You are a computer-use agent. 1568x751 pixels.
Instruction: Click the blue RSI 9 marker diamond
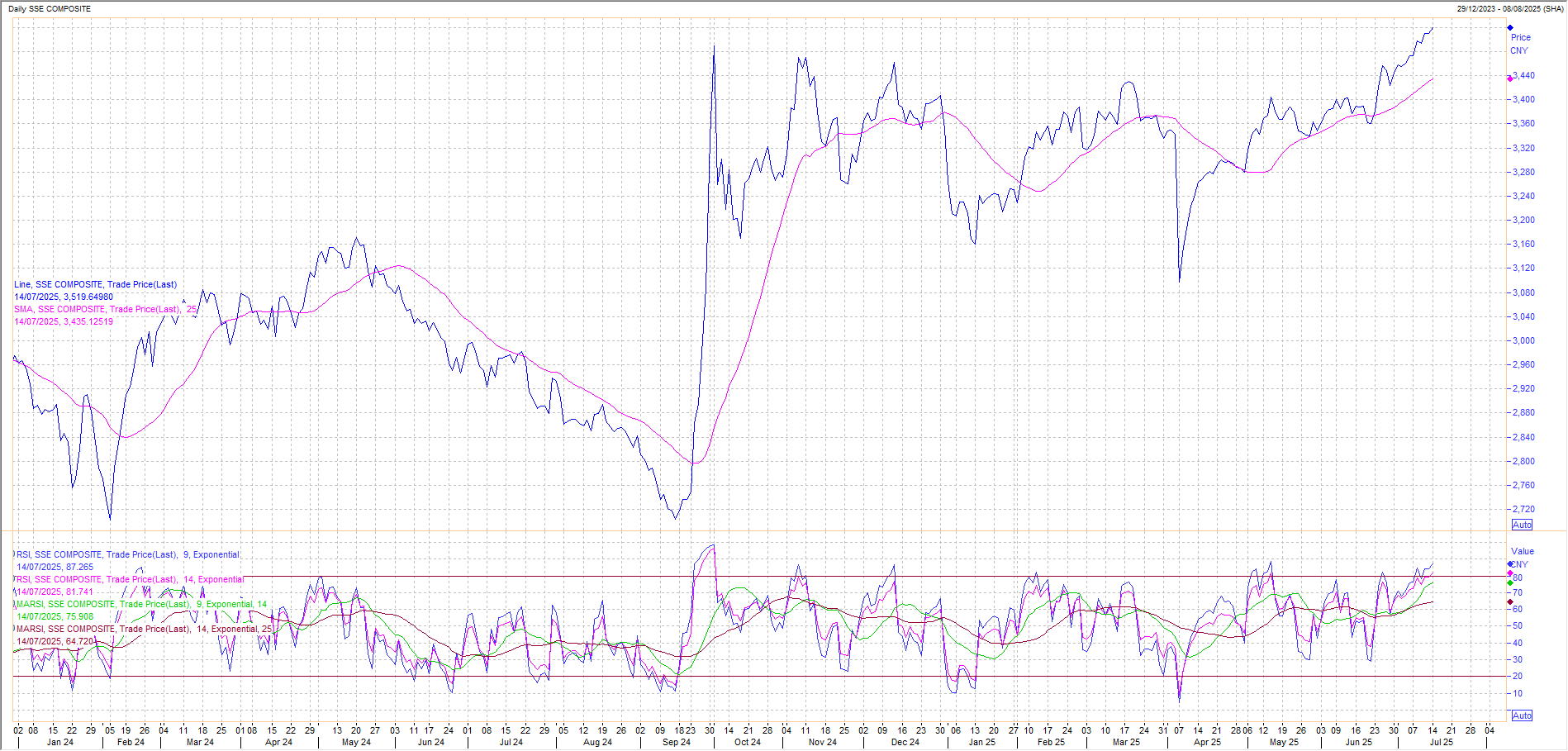click(1510, 564)
